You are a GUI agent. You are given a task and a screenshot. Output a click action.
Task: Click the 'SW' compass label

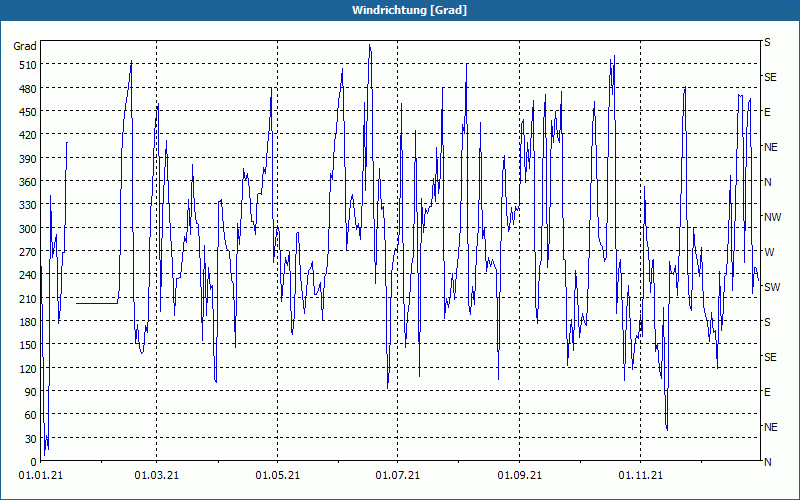click(772, 287)
